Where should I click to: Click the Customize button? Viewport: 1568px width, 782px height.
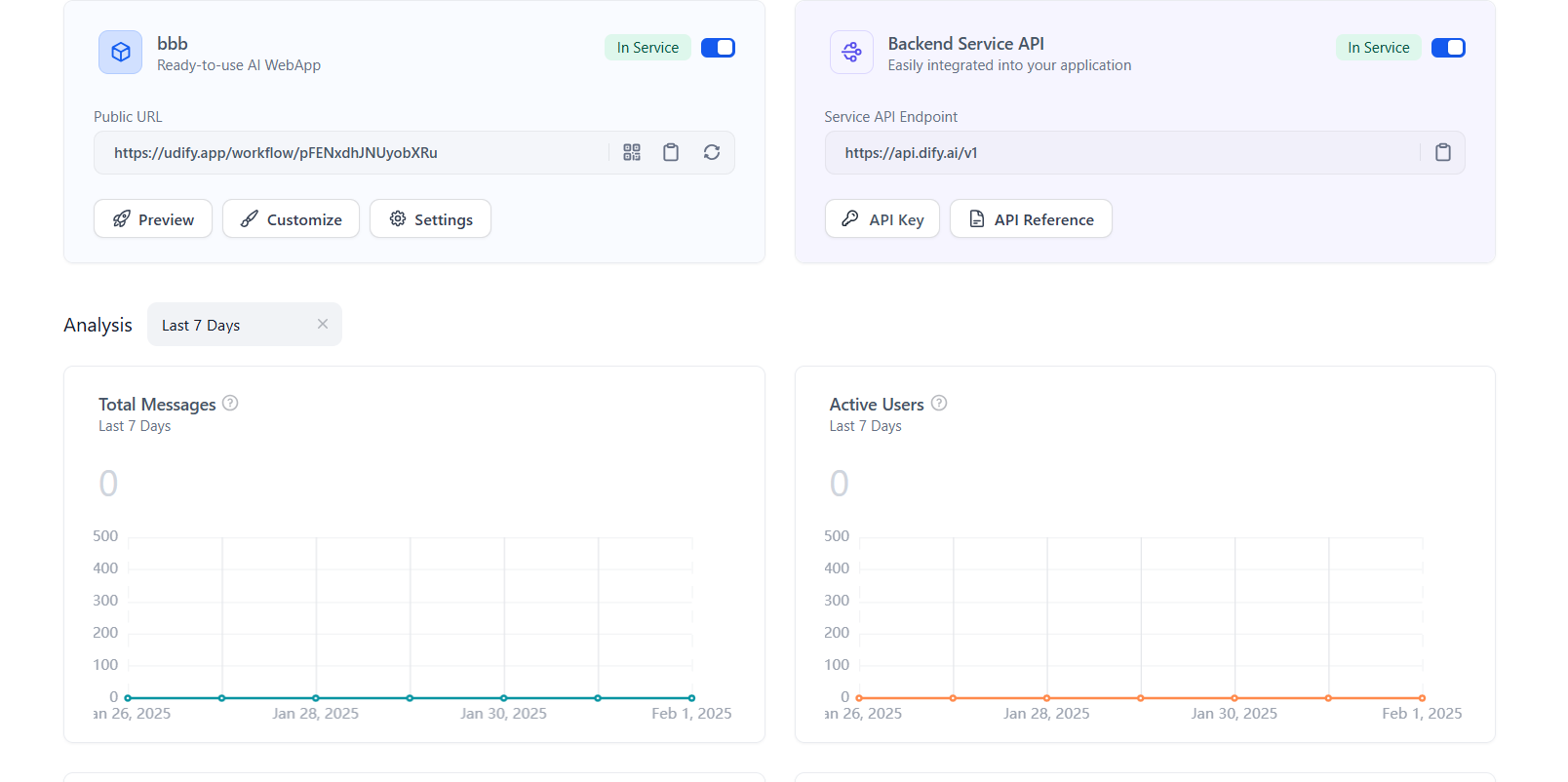point(291,219)
